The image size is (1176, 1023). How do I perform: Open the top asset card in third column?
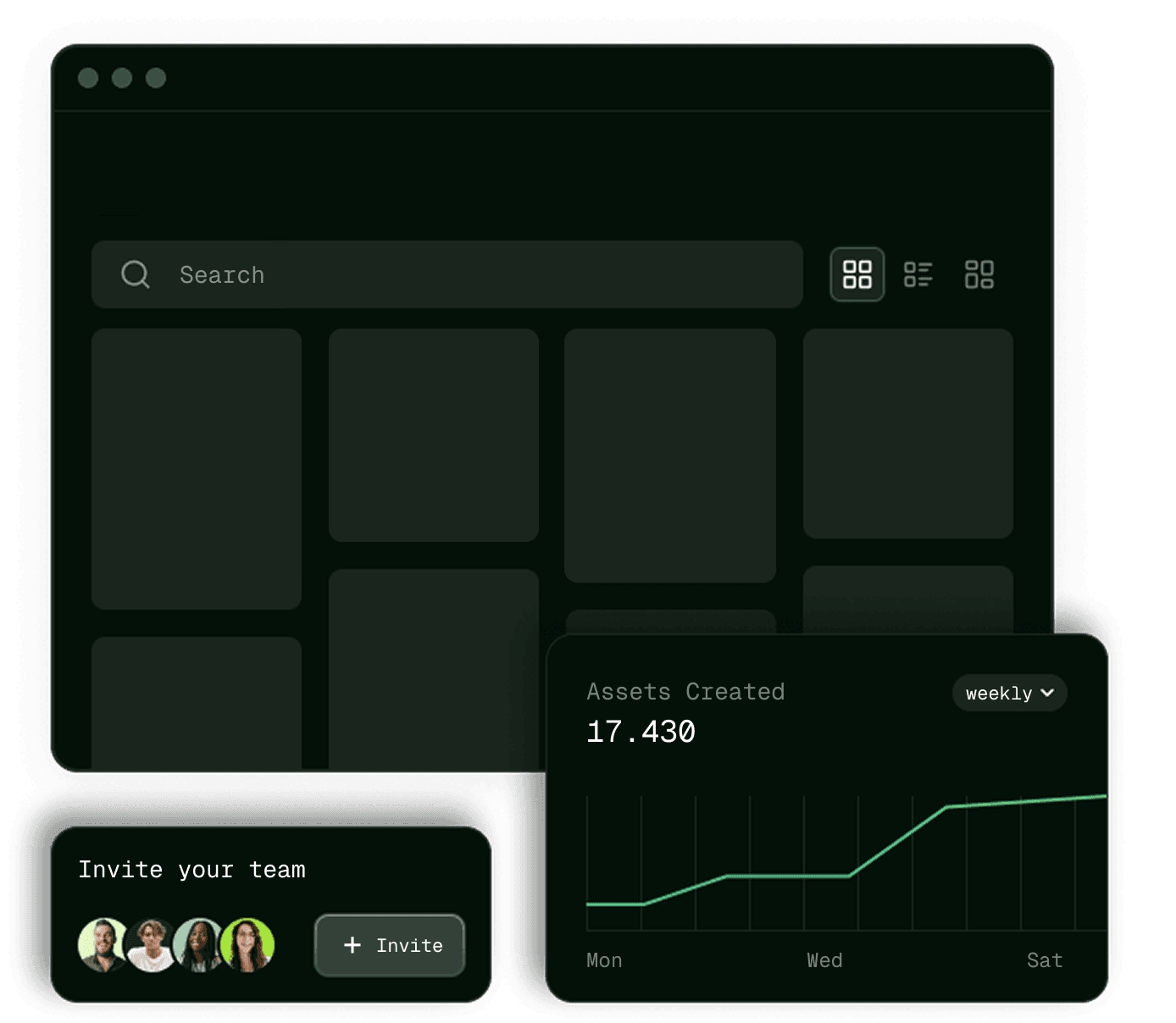[x=670, y=455]
